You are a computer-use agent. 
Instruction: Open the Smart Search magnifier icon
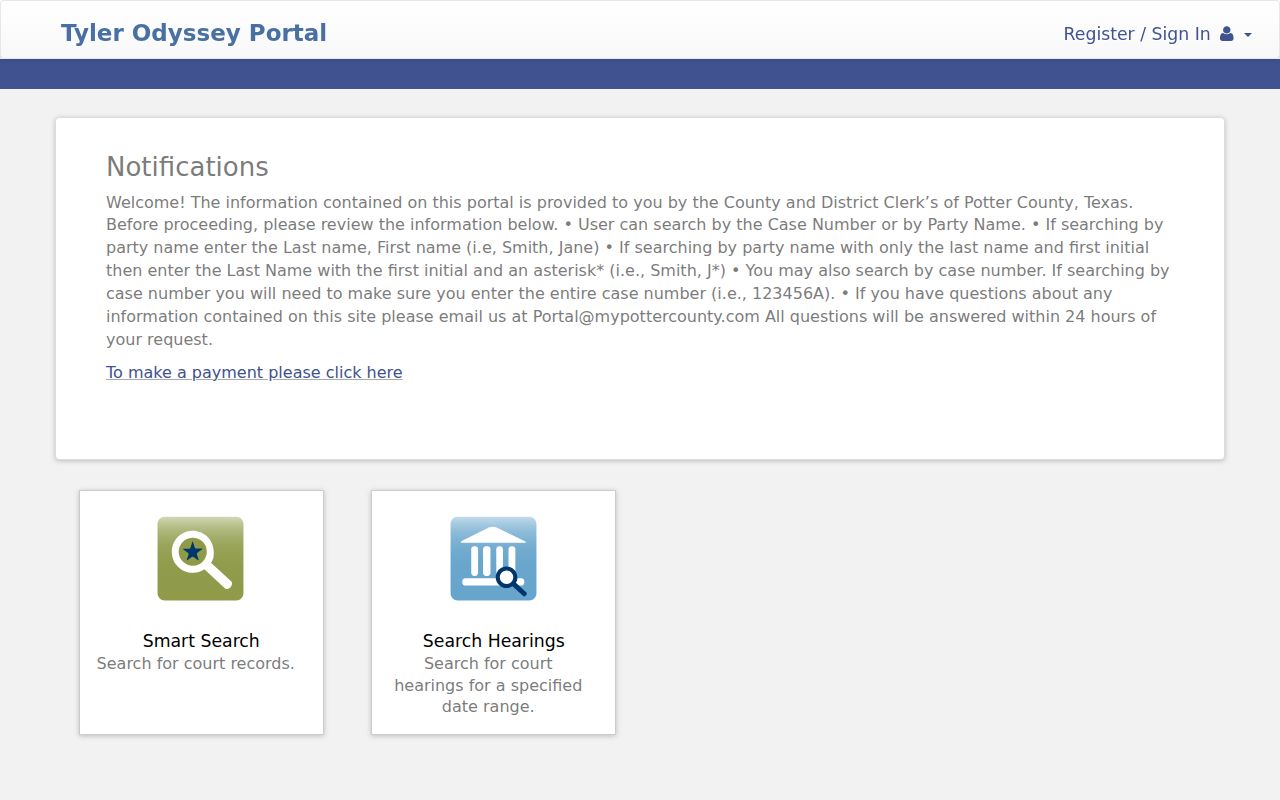click(x=200, y=558)
